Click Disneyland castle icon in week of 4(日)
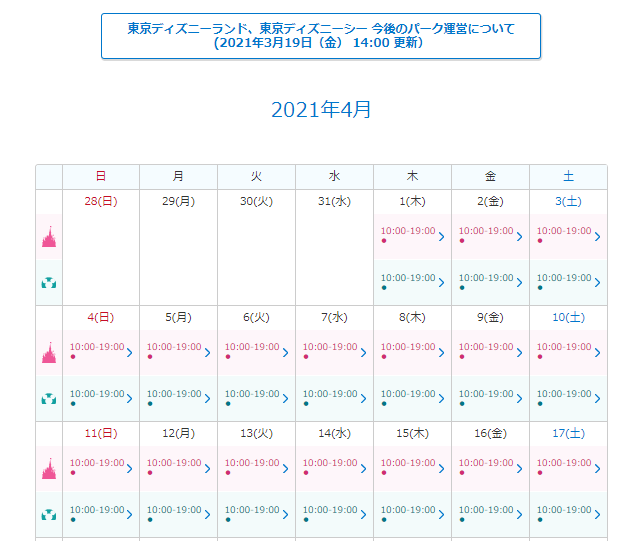Screen dimensions: 633x541 (x=49, y=352)
